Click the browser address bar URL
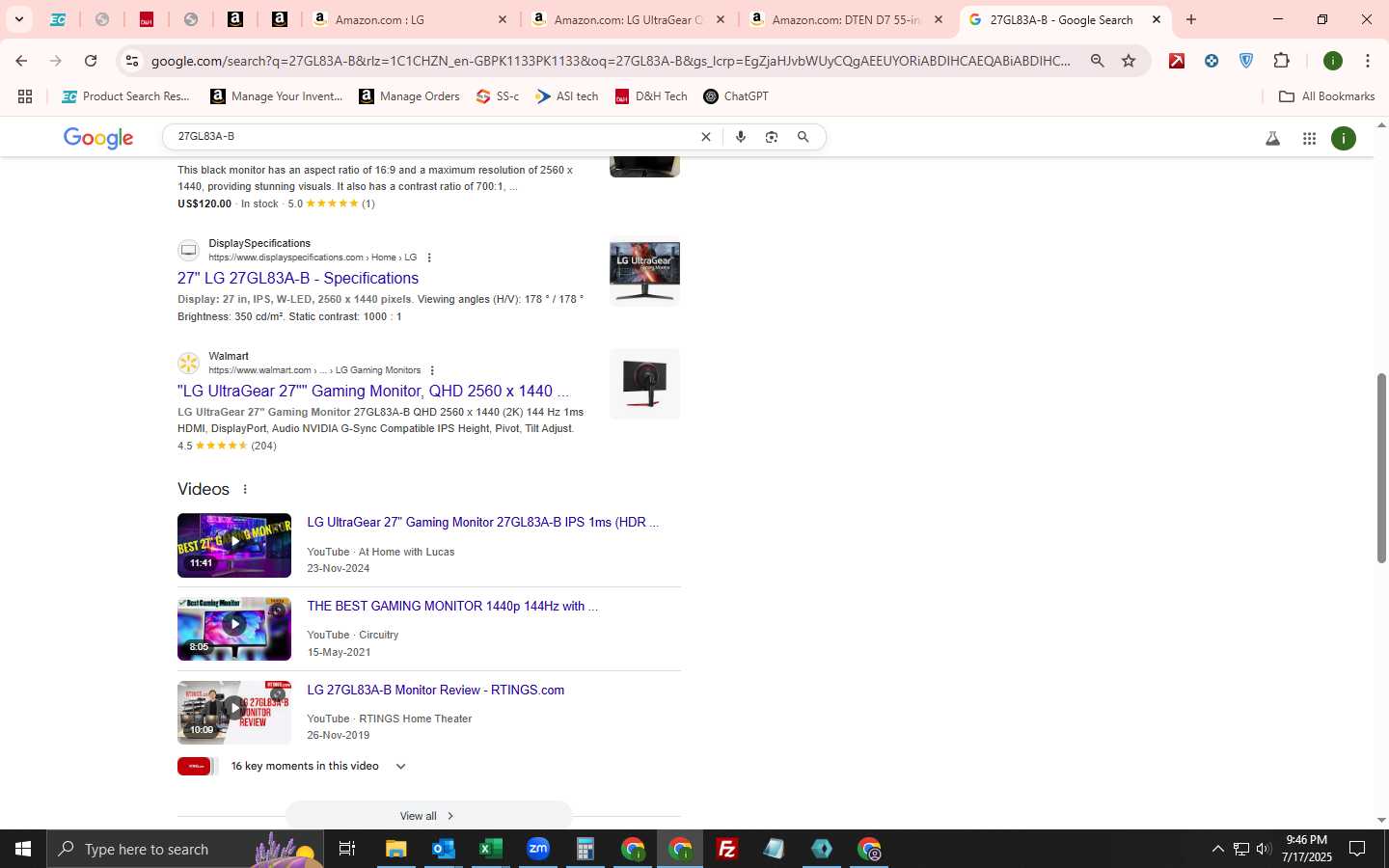The image size is (1389, 868). pyautogui.click(x=611, y=61)
